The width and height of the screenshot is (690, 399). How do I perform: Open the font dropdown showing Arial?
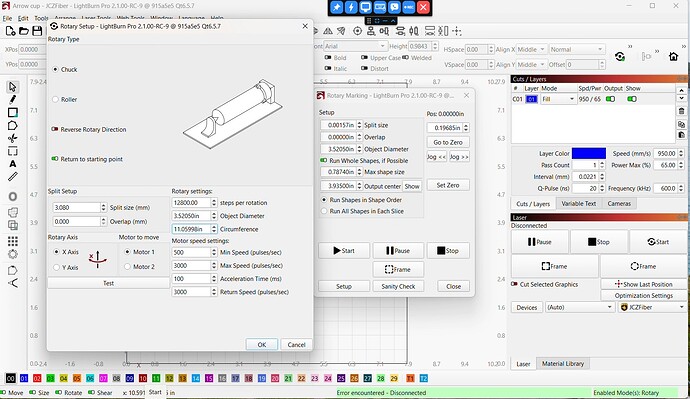point(355,46)
